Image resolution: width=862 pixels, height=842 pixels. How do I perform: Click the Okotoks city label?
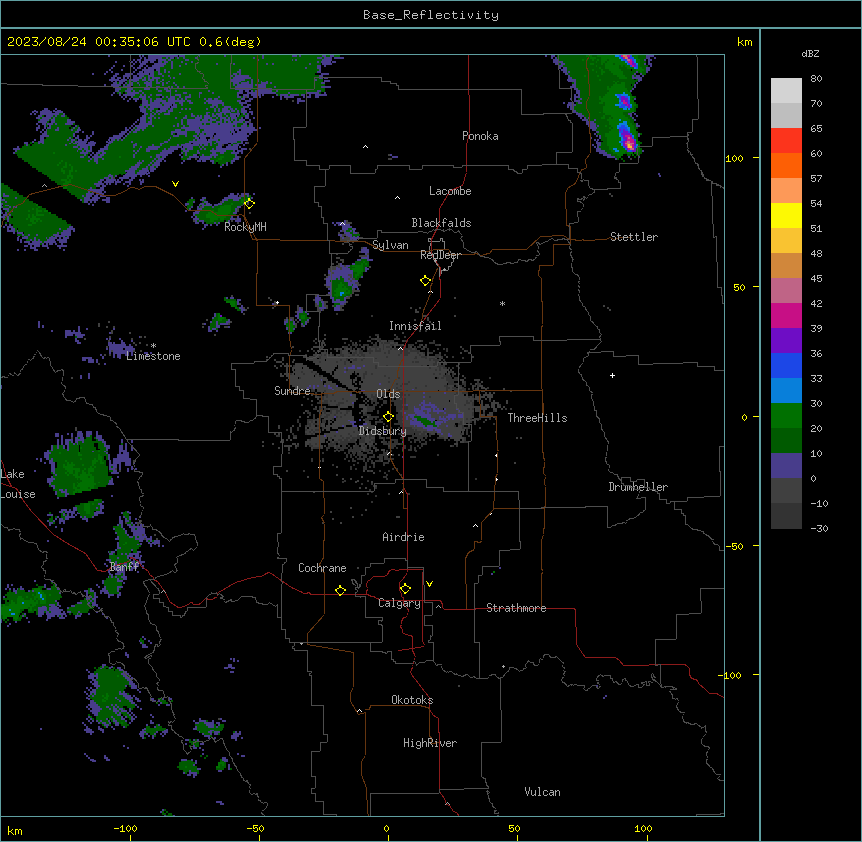coord(412,700)
